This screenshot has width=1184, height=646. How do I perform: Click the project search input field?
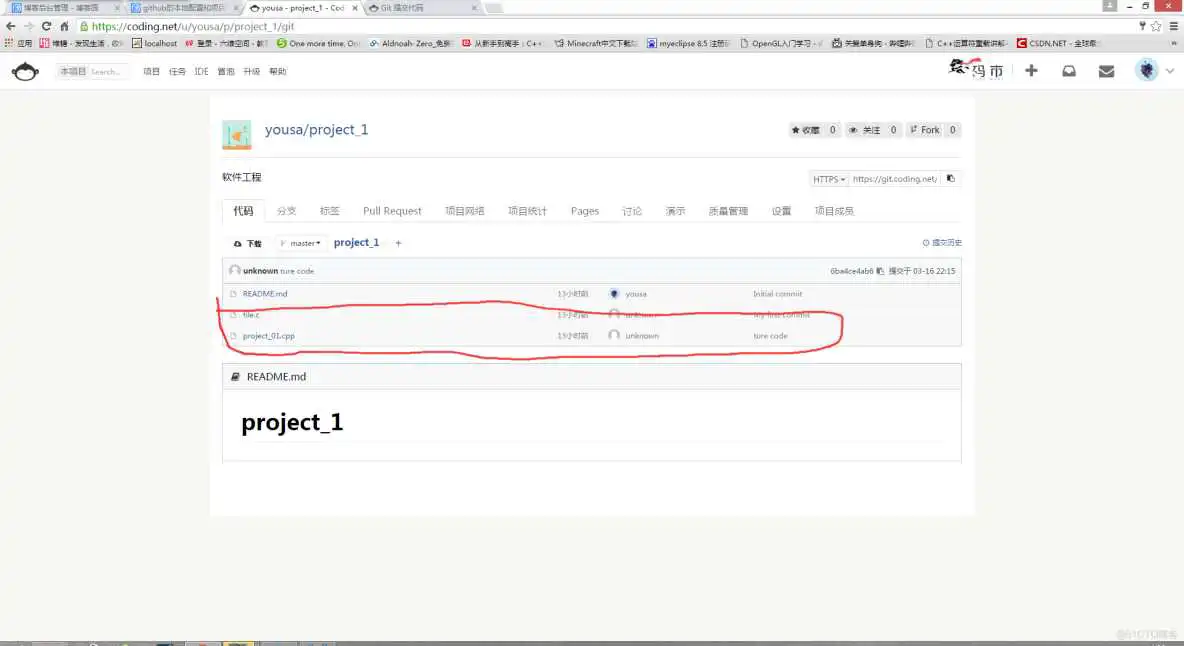pos(106,72)
